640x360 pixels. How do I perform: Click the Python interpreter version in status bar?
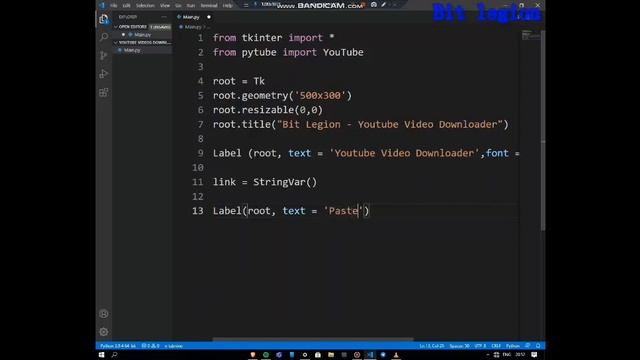(x=118, y=346)
